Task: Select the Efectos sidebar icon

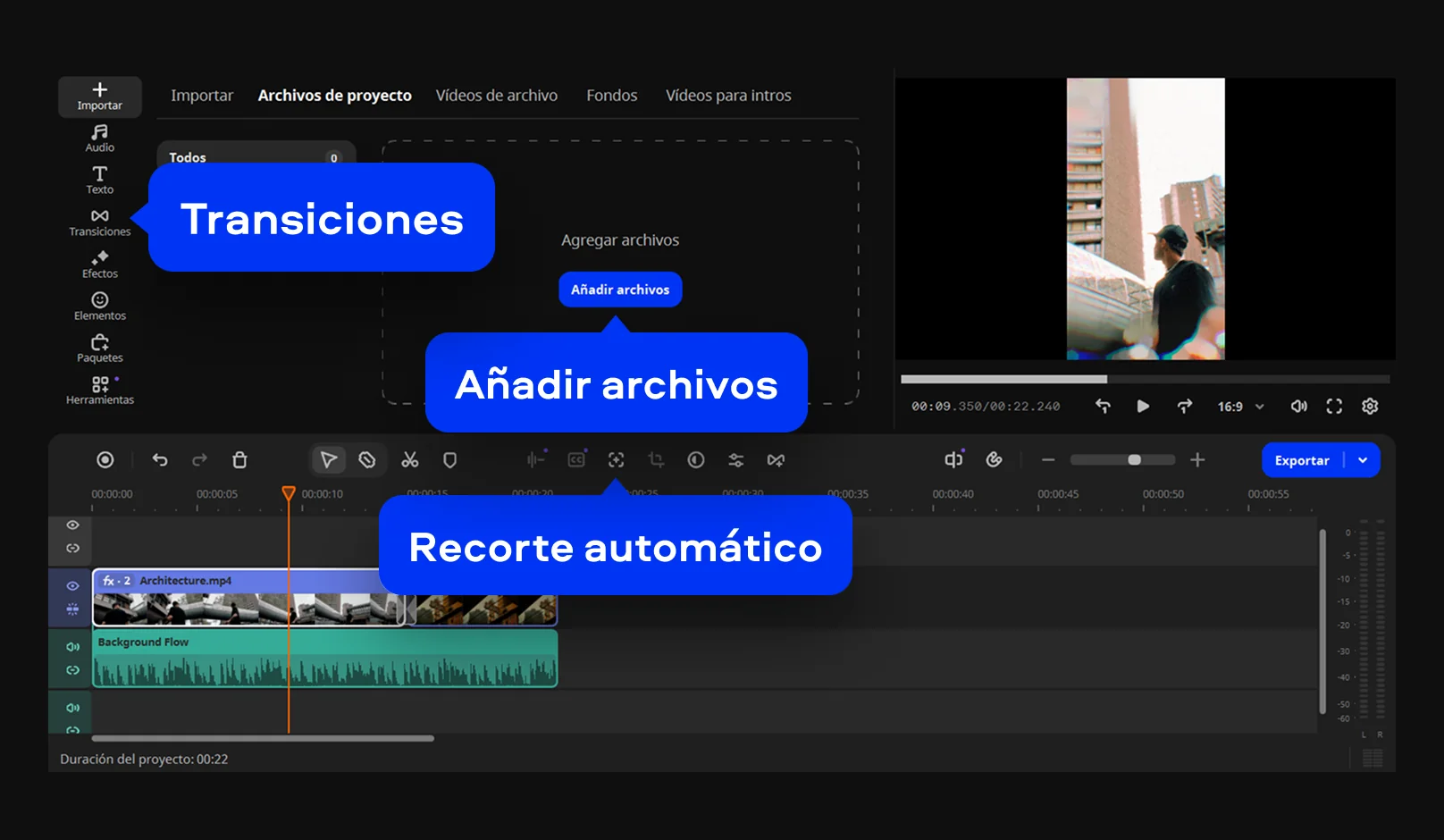Action: click(99, 264)
